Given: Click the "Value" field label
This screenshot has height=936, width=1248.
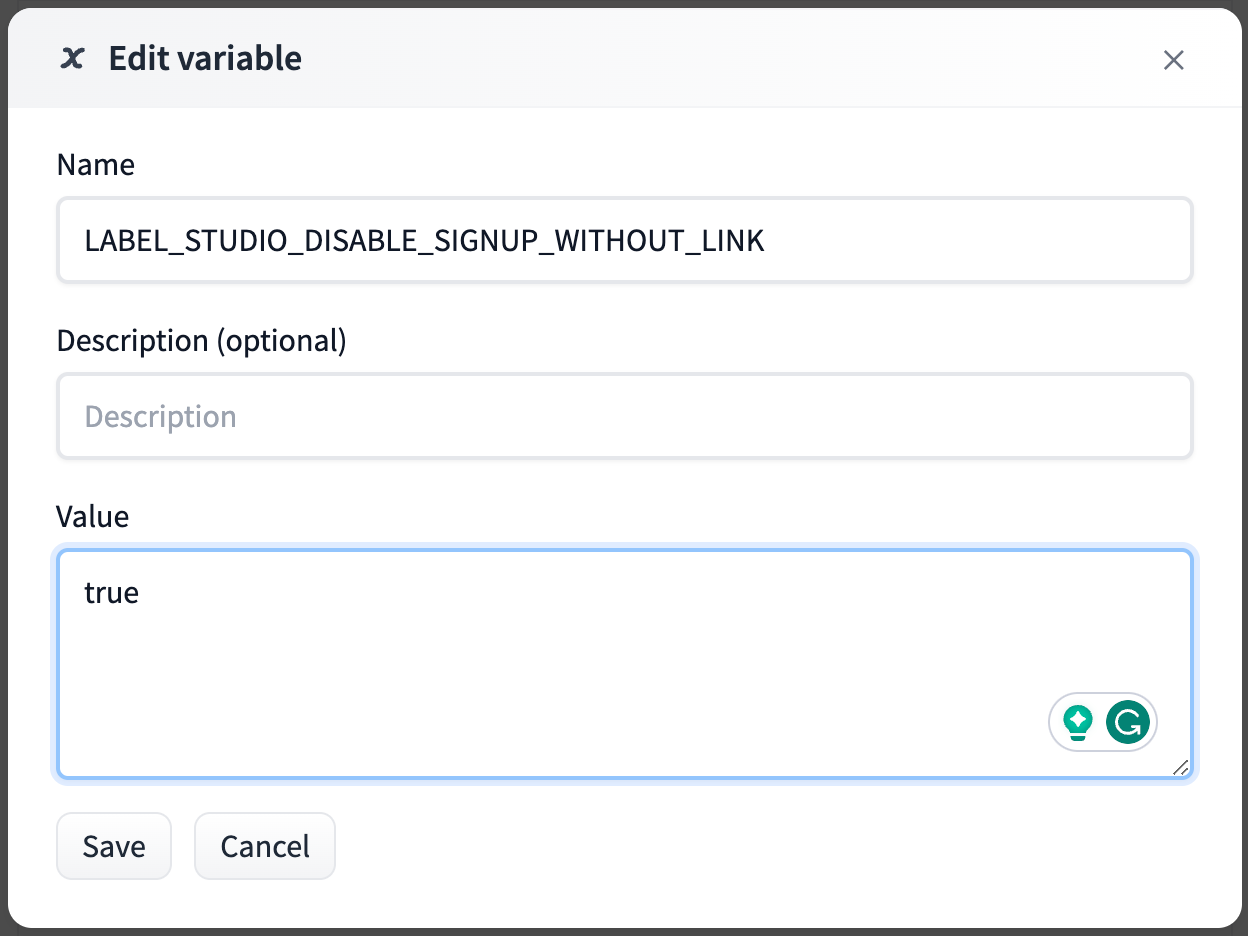Looking at the screenshot, I should pos(93,517).
